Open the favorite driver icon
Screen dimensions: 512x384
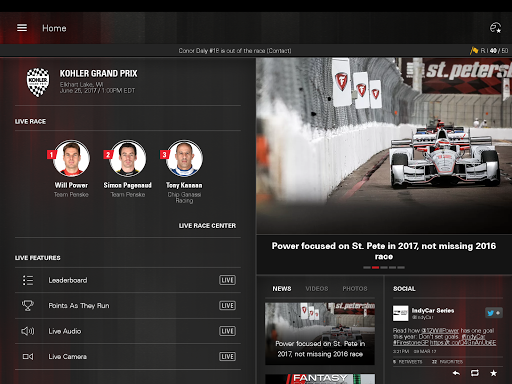coord(495,28)
